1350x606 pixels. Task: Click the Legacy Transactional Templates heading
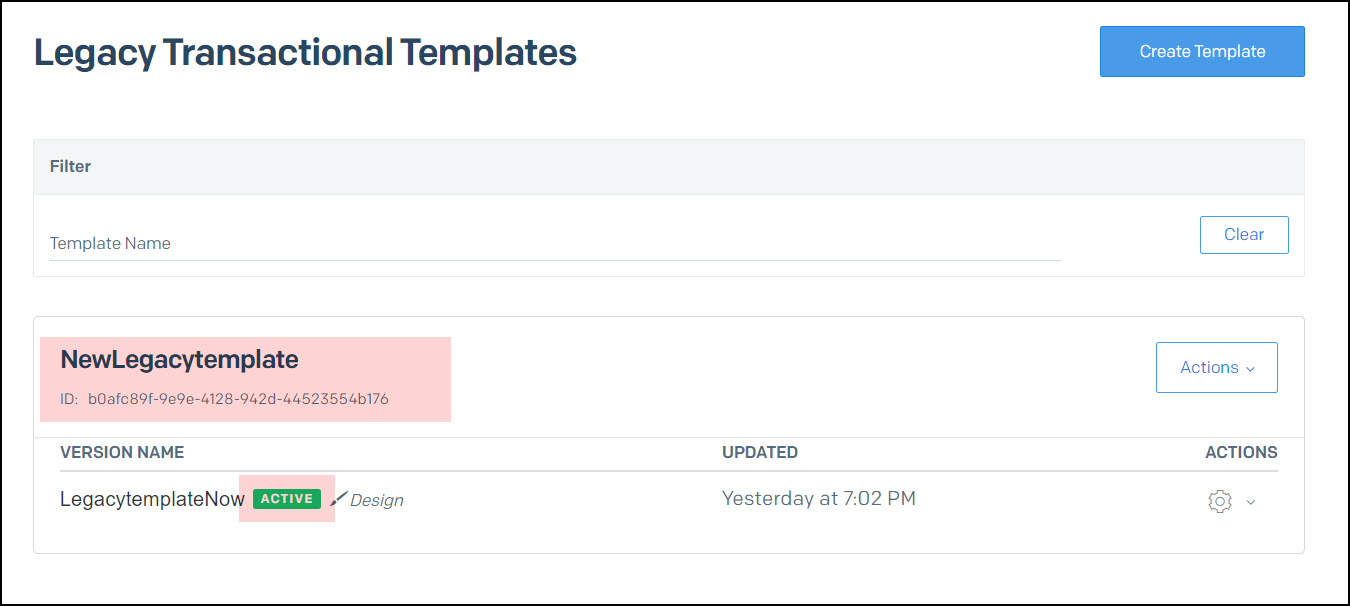click(305, 52)
